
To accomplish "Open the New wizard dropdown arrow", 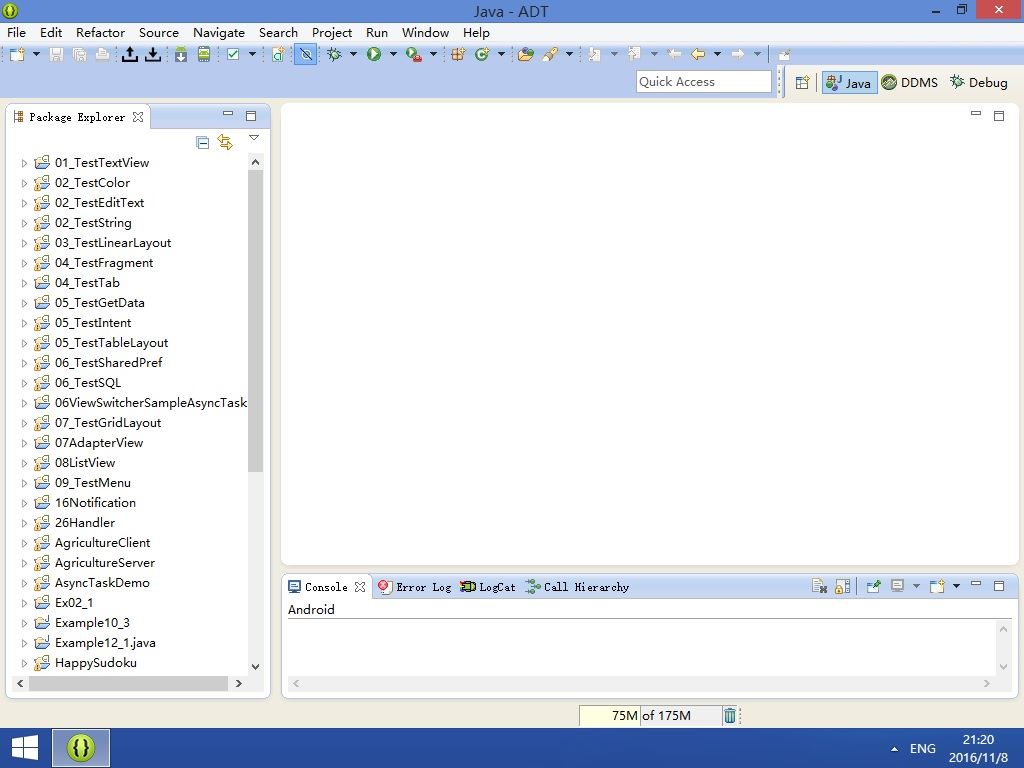I will (37, 54).
